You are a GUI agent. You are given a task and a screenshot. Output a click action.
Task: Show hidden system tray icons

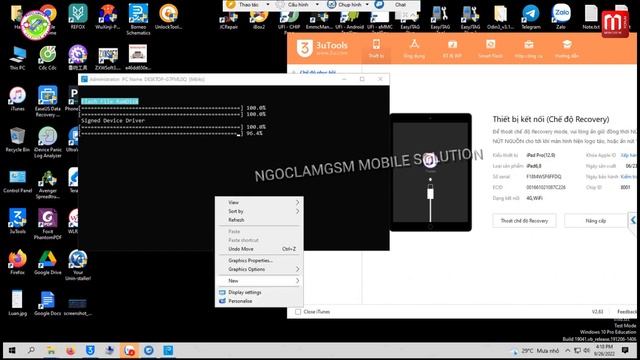point(567,351)
